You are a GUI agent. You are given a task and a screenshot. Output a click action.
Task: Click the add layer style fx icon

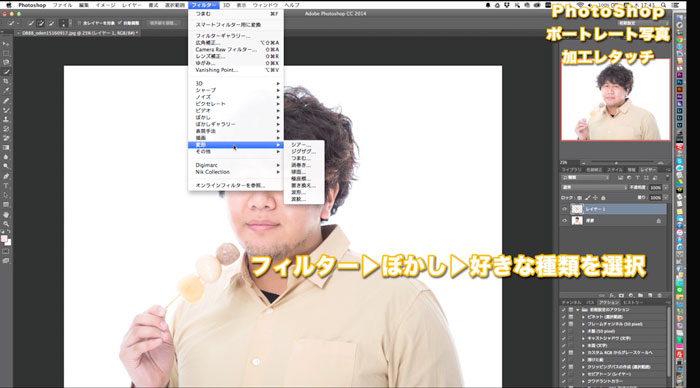click(x=612, y=295)
